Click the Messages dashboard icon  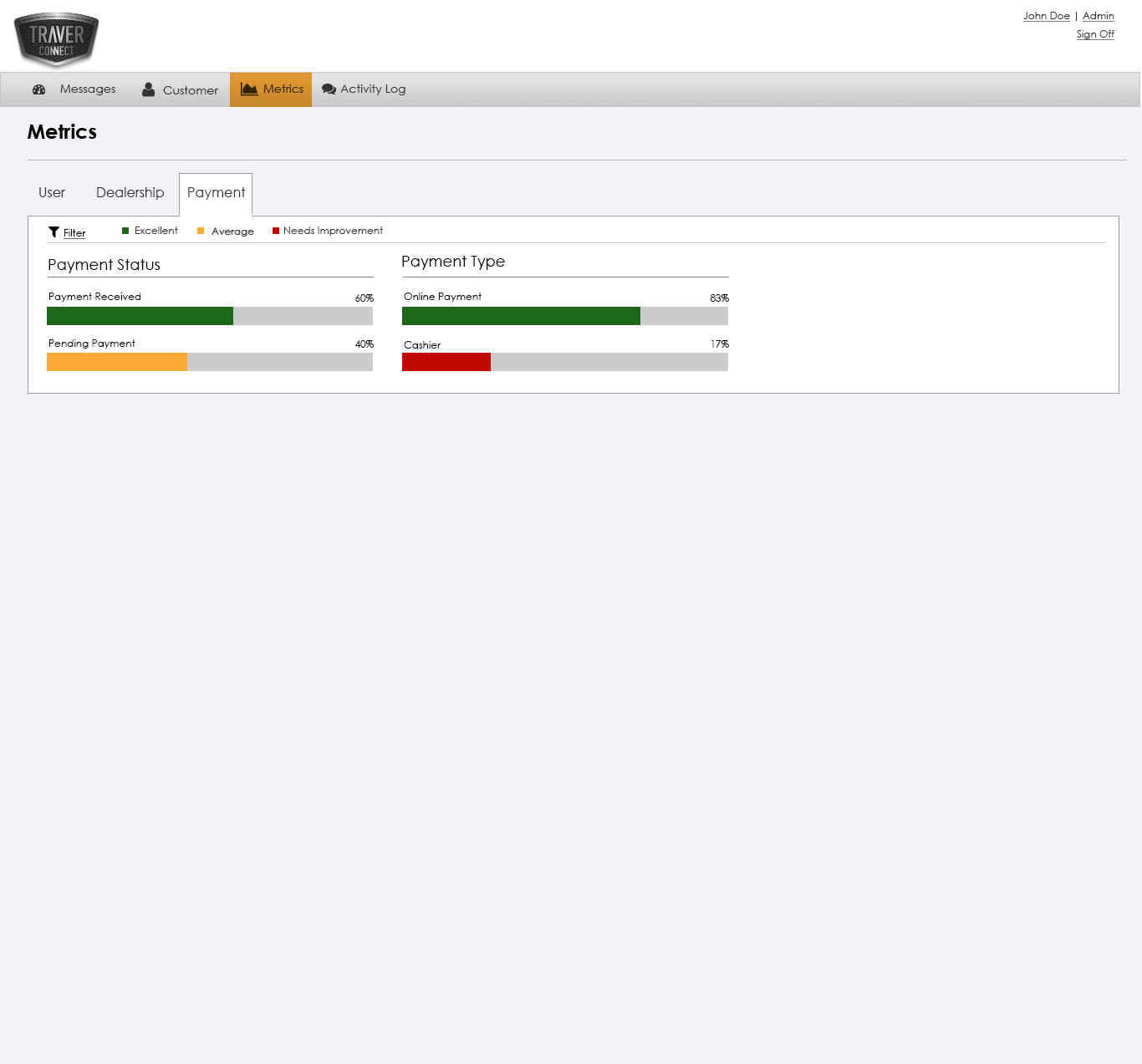point(38,89)
